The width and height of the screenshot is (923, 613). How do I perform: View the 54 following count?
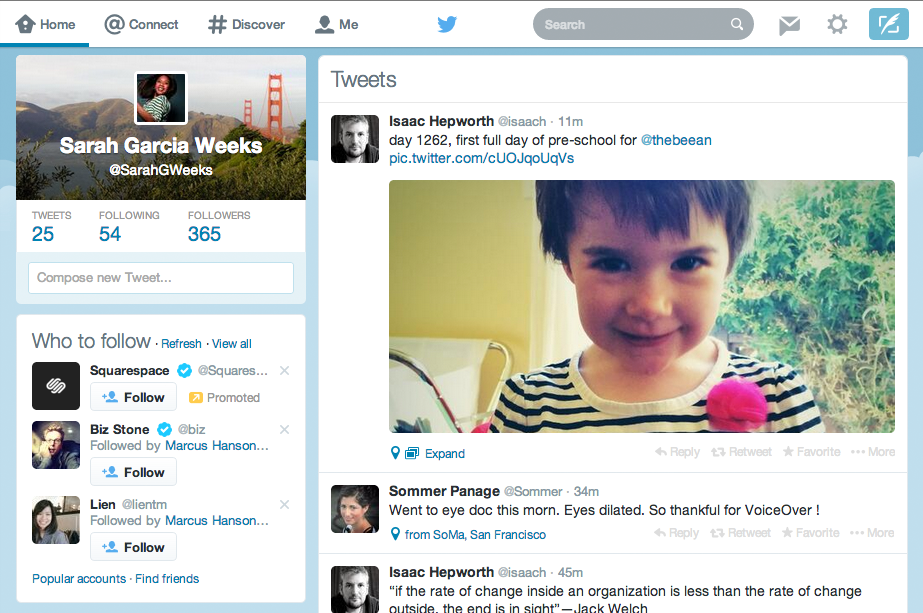tap(110, 234)
